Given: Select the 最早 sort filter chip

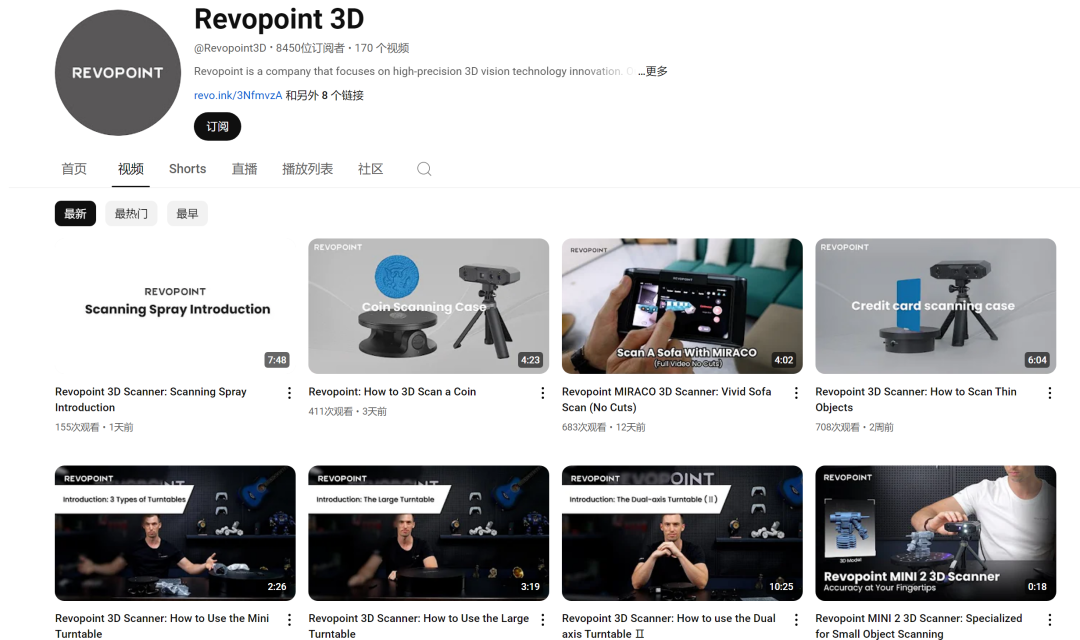Looking at the screenshot, I should tap(187, 213).
